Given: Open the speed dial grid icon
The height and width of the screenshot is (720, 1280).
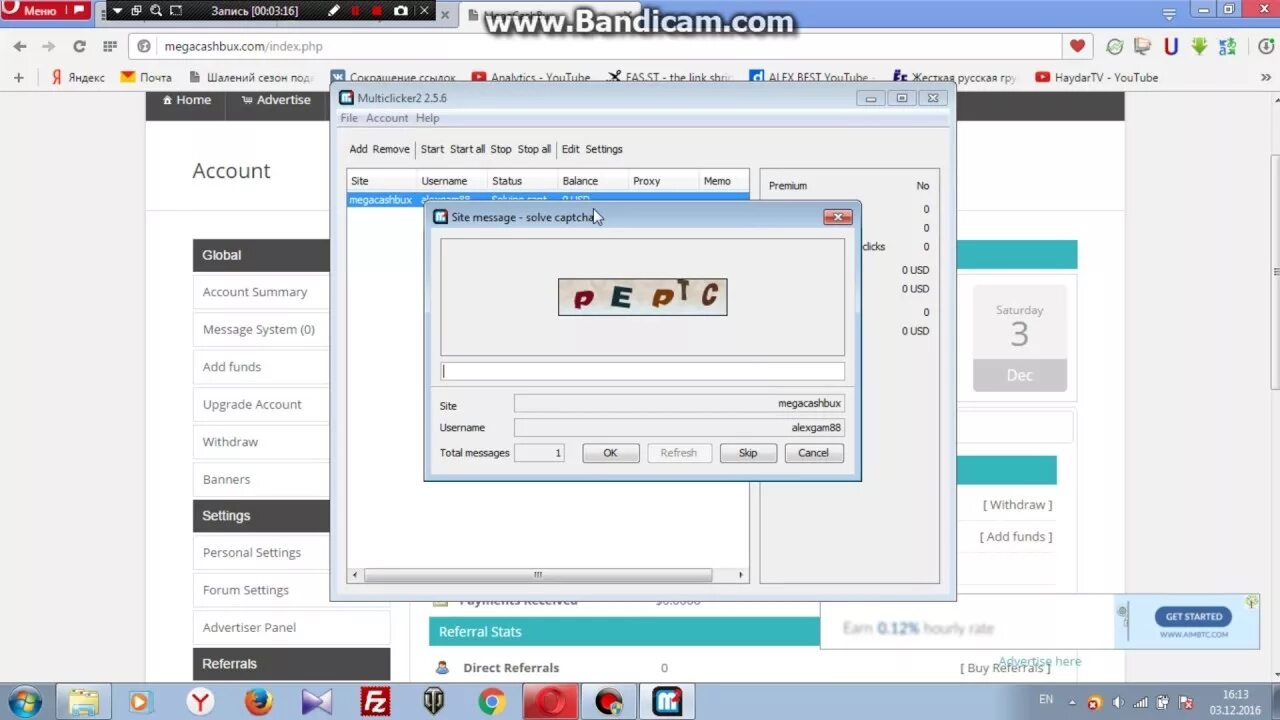Looking at the screenshot, I should [108, 46].
